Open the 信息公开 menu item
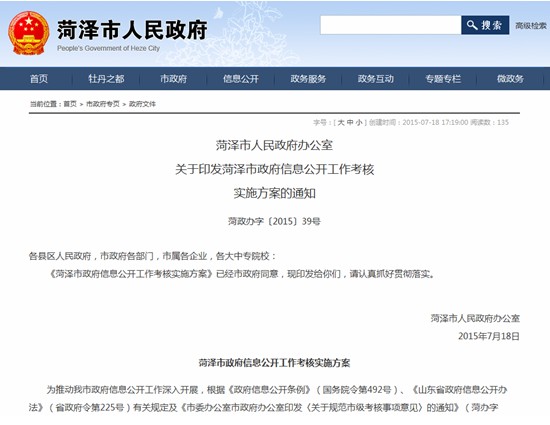 point(241,79)
